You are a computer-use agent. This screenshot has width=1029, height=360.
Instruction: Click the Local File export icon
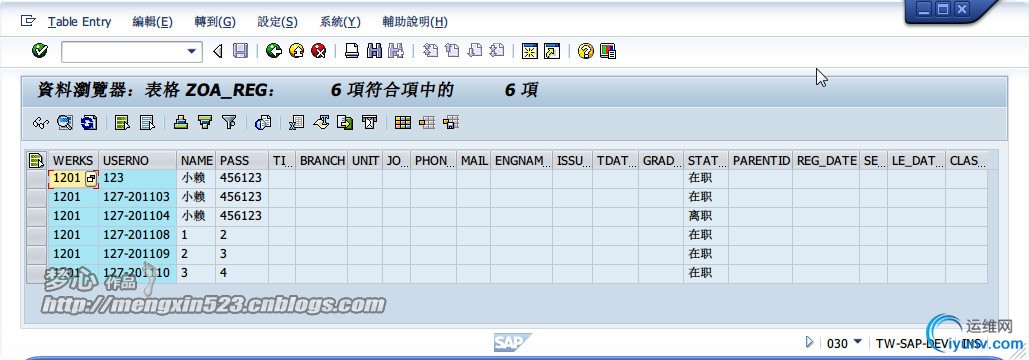pos(345,123)
